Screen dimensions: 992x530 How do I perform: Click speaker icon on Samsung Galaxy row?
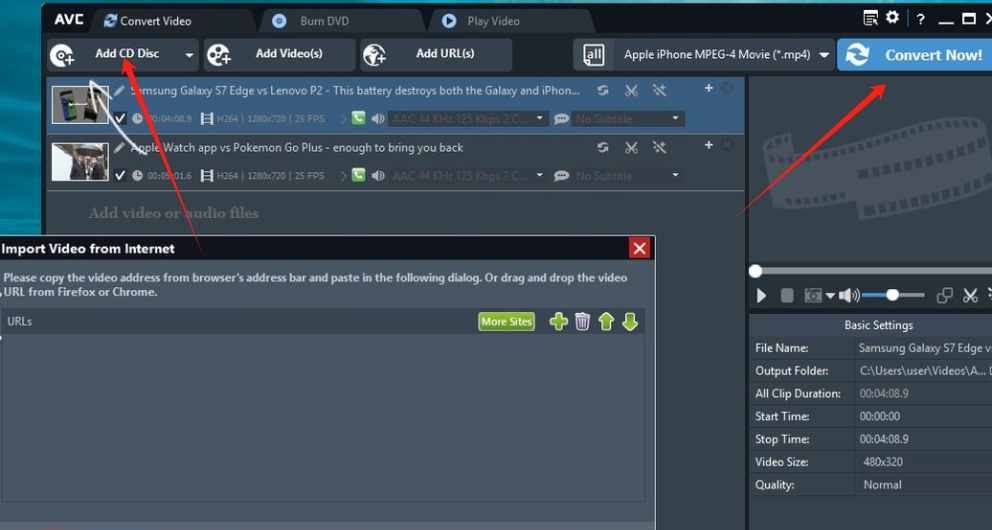pos(378,119)
